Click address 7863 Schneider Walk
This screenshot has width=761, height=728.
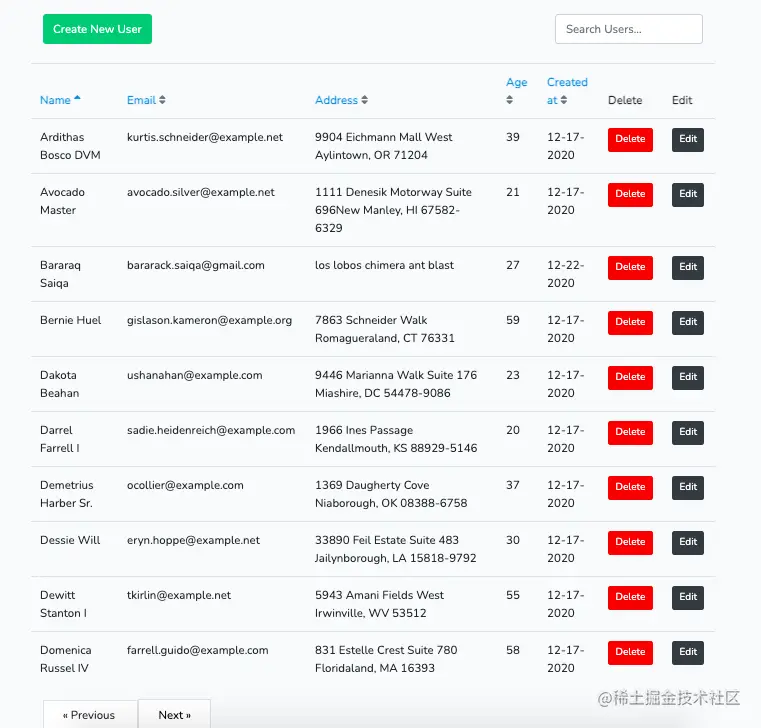(371, 320)
